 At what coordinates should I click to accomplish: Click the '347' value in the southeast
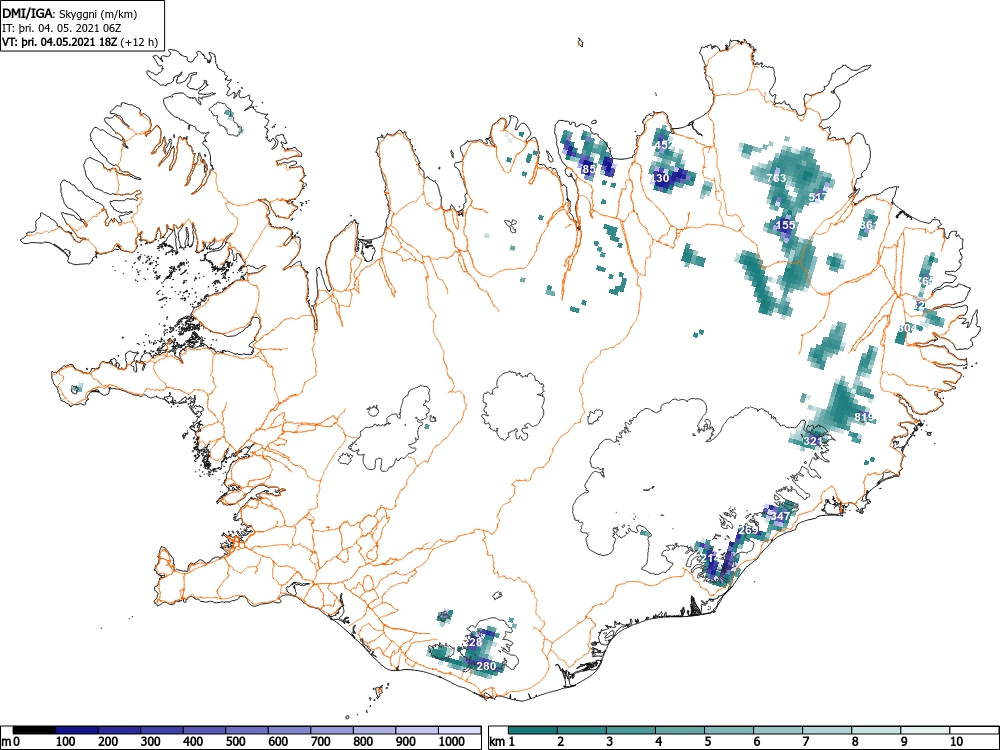tap(781, 515)
